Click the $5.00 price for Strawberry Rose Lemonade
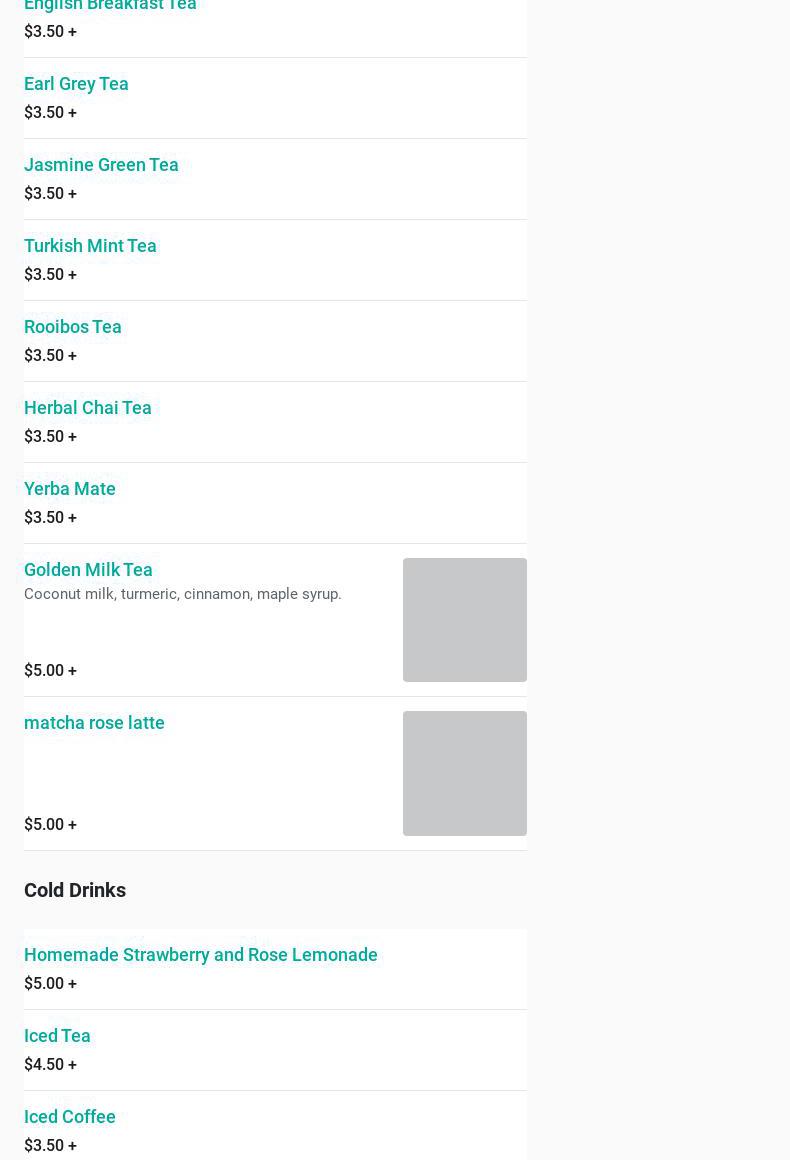The image size is (790, 1160). [50, 984]
